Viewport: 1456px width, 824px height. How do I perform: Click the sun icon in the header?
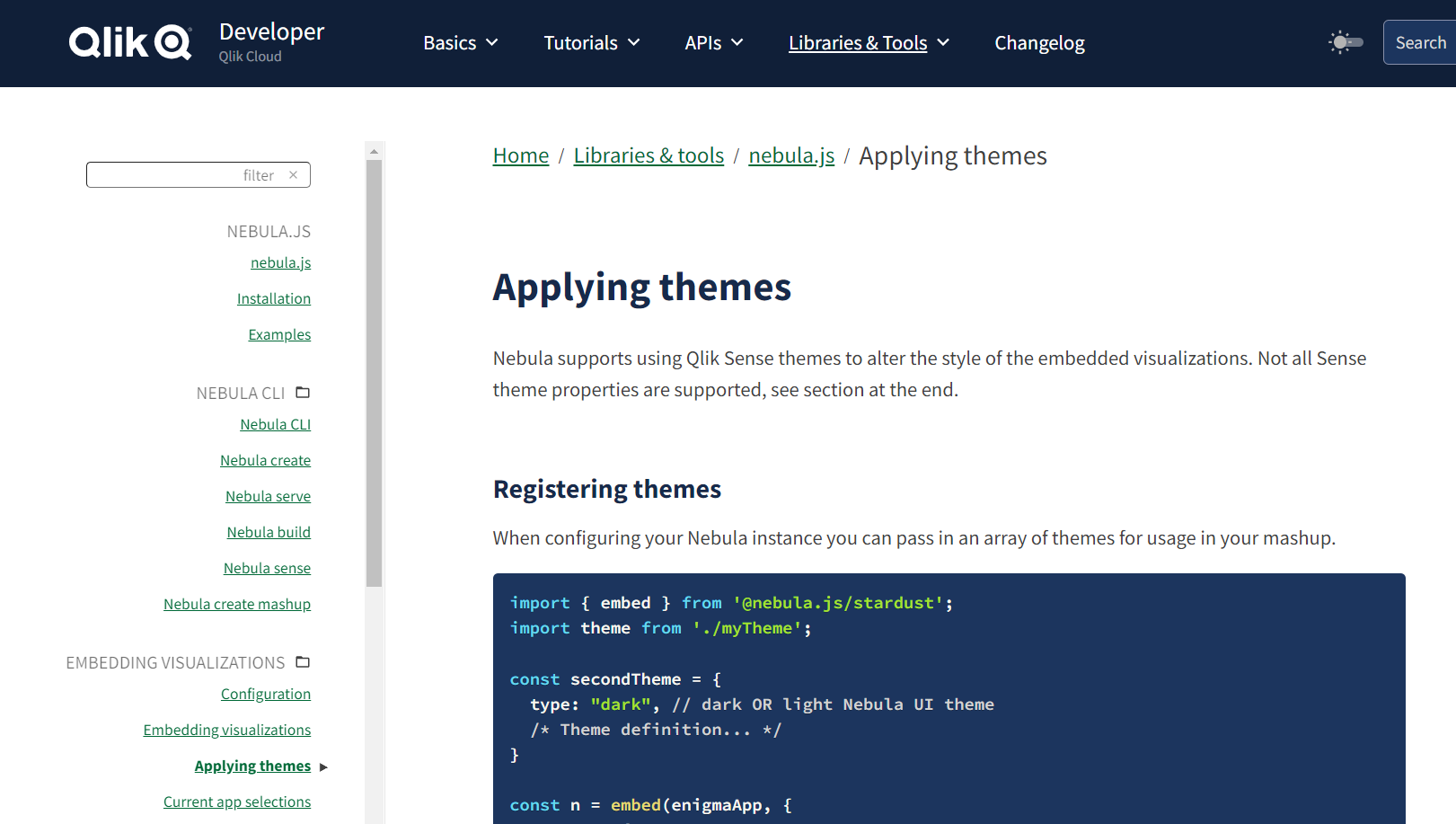(1337, 40)
